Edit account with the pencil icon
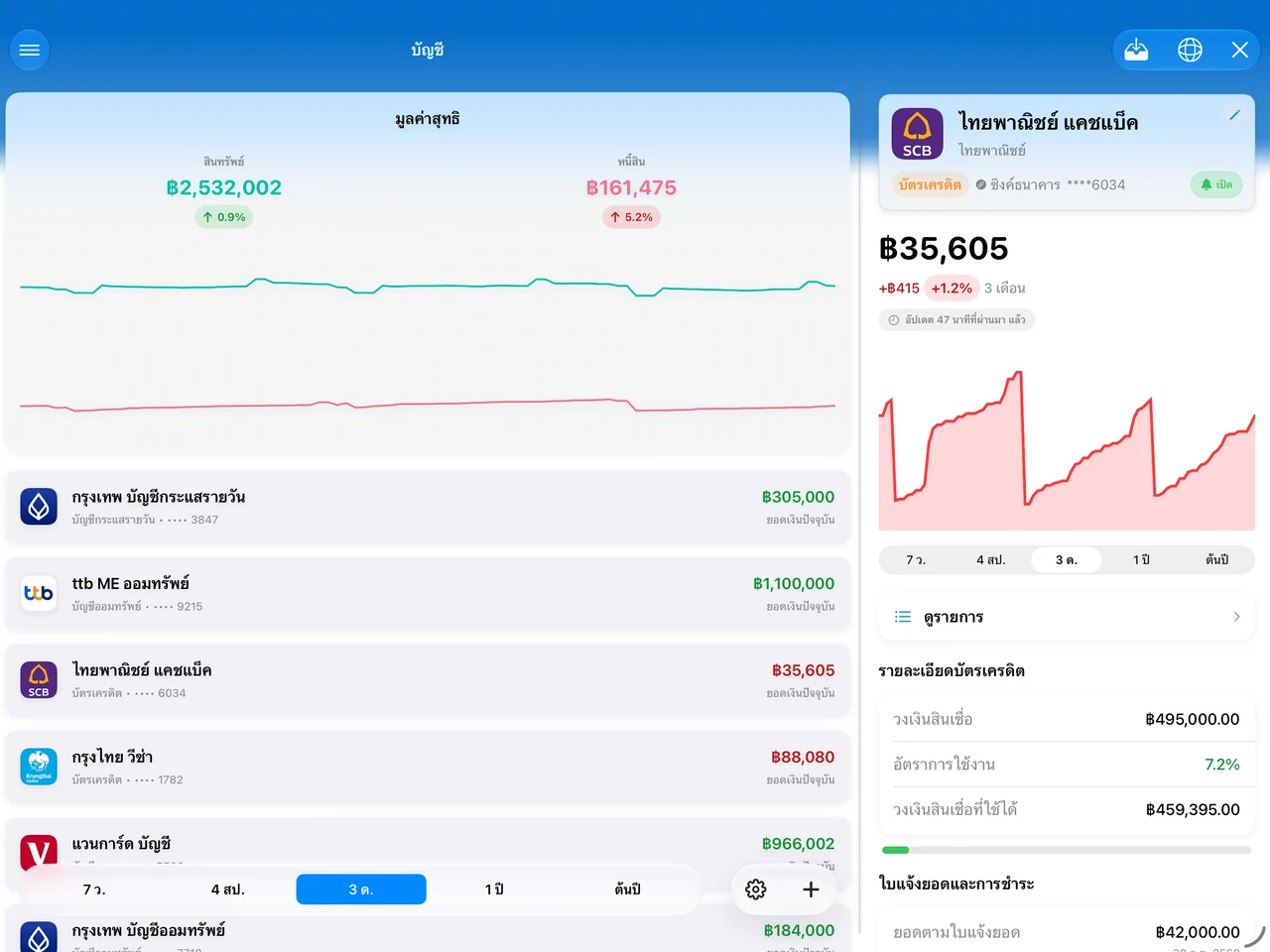 [x=1234, y=115]
